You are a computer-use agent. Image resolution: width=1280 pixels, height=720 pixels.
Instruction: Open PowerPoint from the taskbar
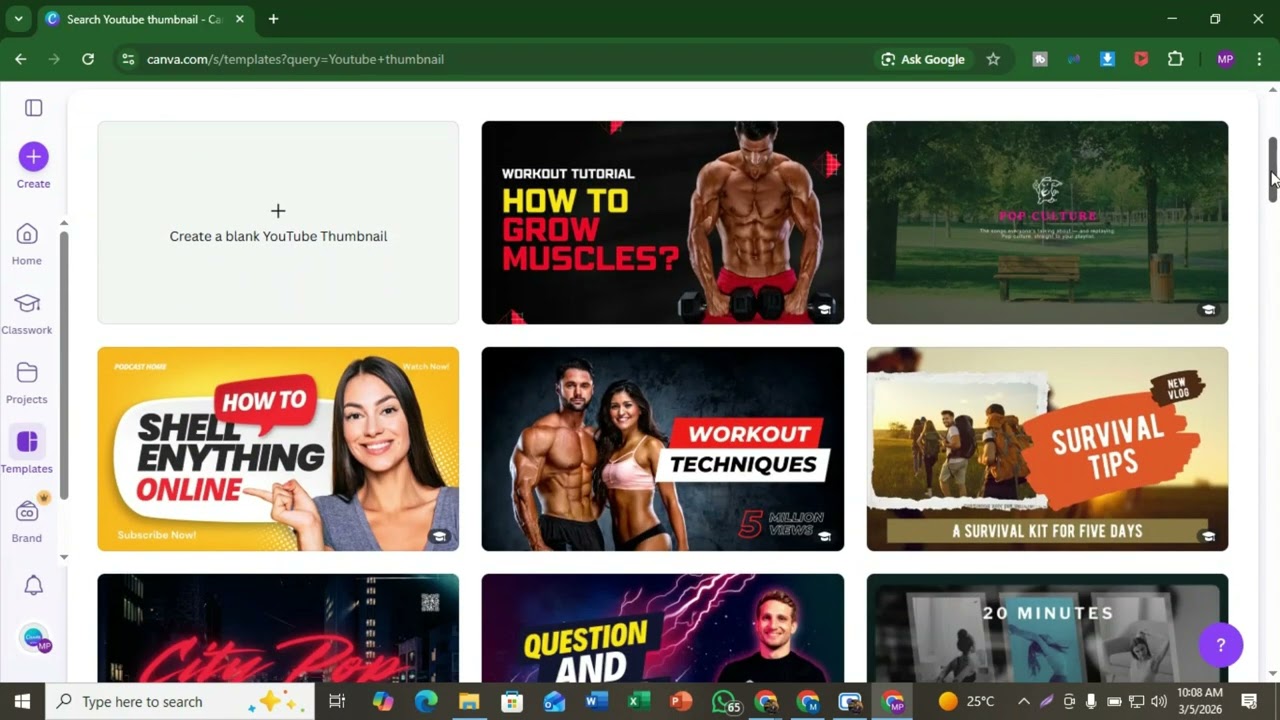pyautogui.click(x=681, y=701)
